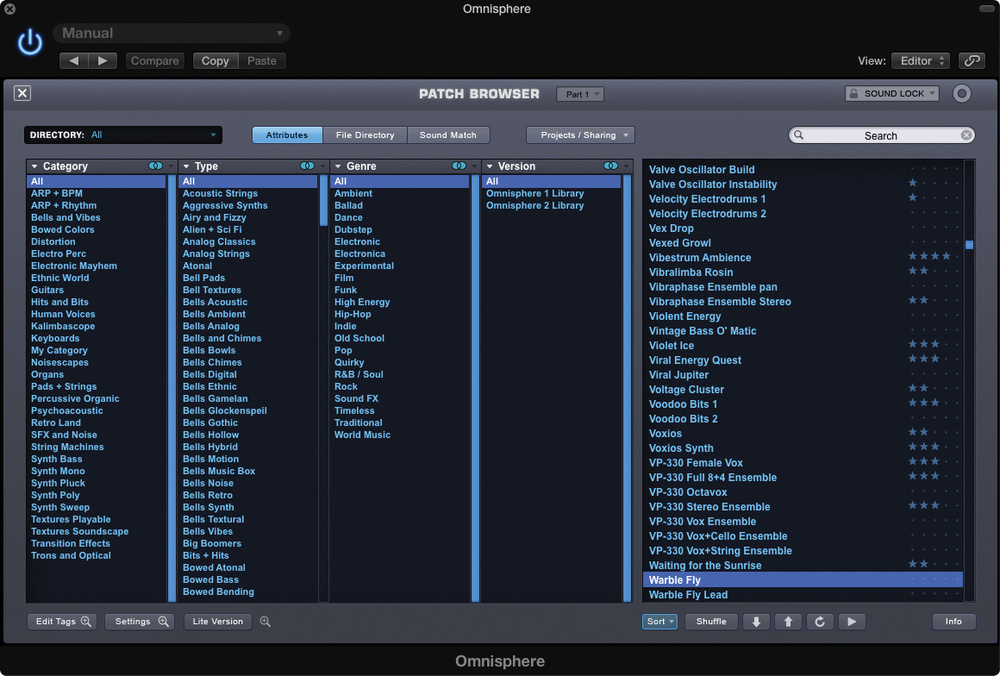Toggle Type column link icon

[307, 166]
